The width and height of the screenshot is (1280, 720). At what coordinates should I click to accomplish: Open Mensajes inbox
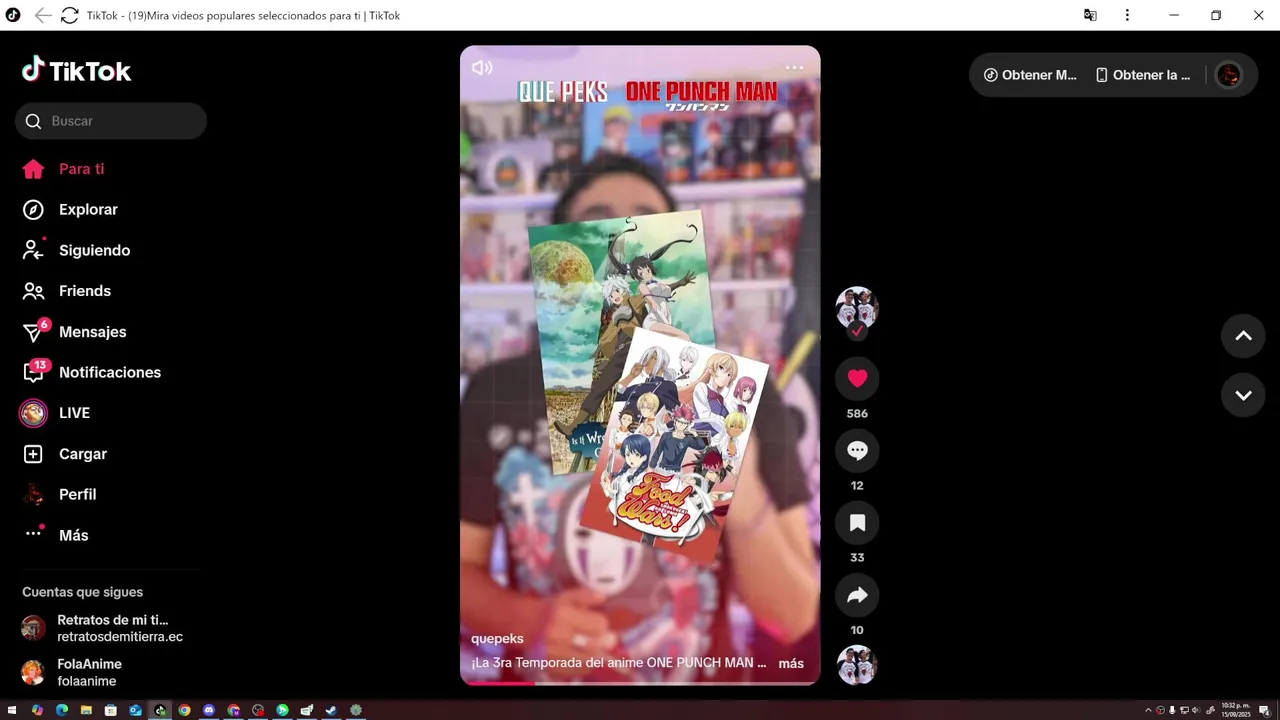pyautogui.click(x=74, y=332)
